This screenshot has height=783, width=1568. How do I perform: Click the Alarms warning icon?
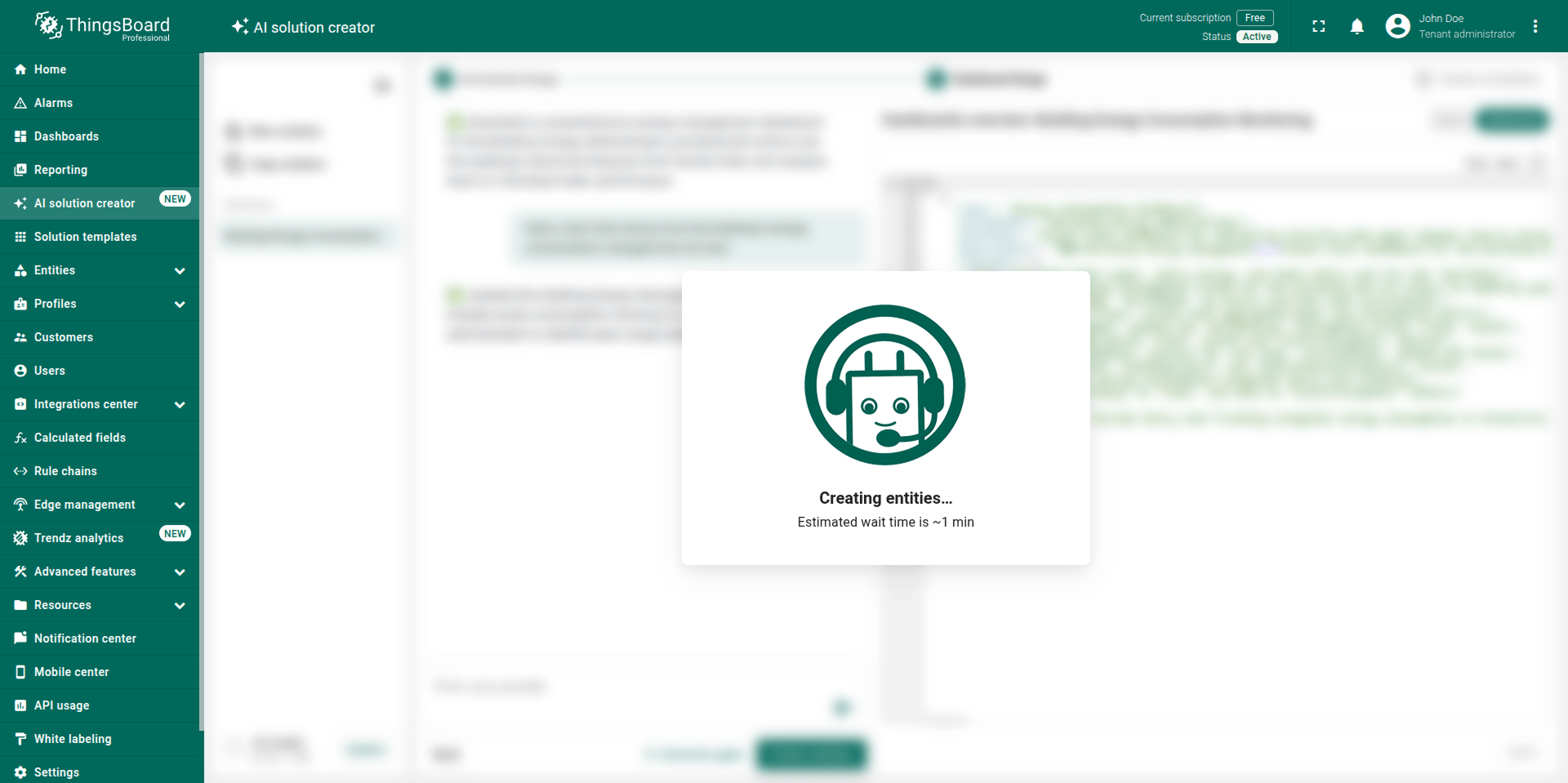[20, 103]
